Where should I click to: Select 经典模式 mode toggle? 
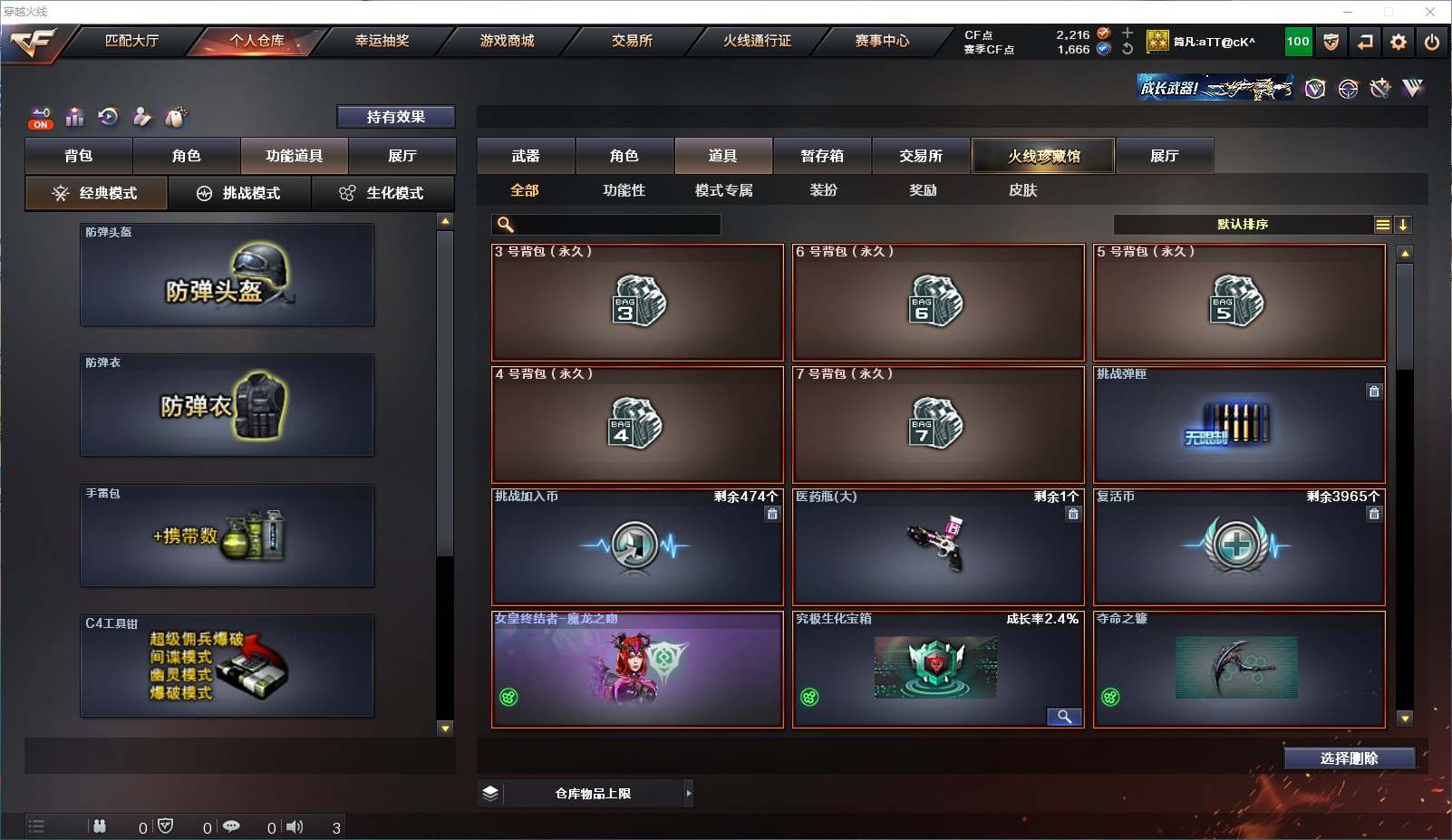pos(96,193)
